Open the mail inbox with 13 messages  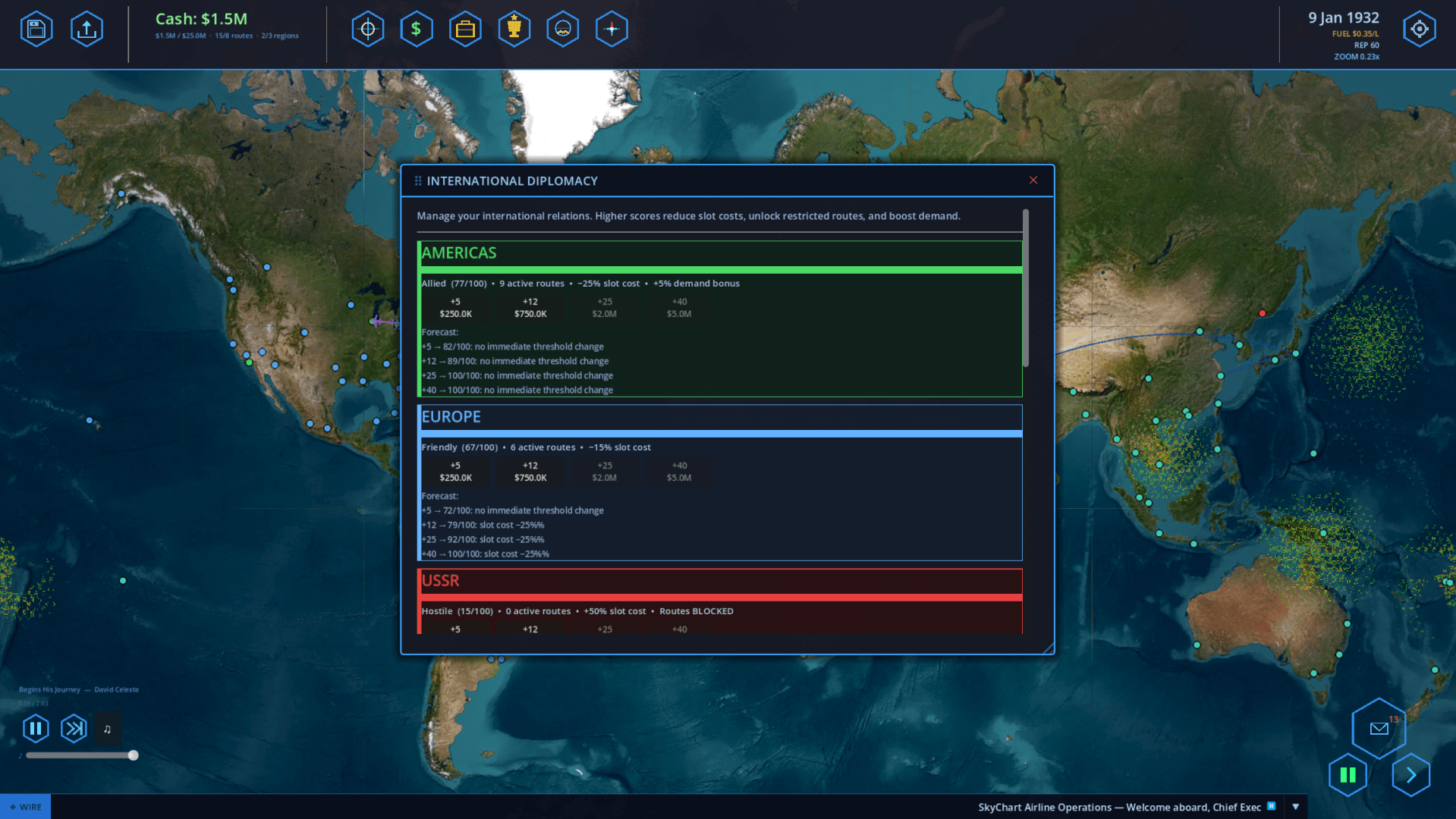(1379, 728)
